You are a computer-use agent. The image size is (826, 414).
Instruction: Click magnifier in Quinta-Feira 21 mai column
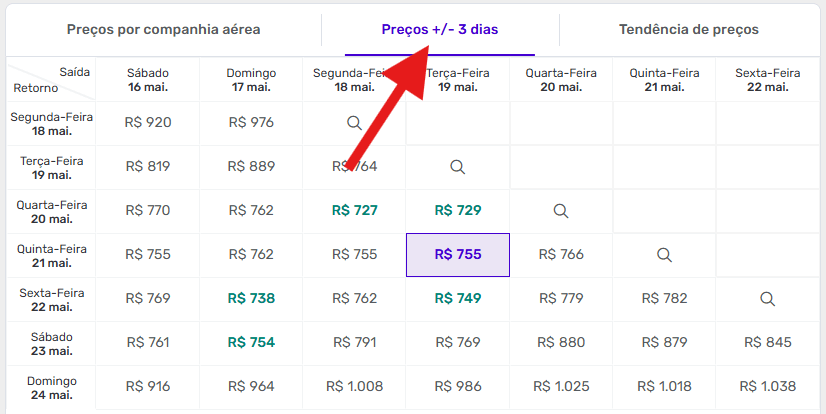pos(664,255)
